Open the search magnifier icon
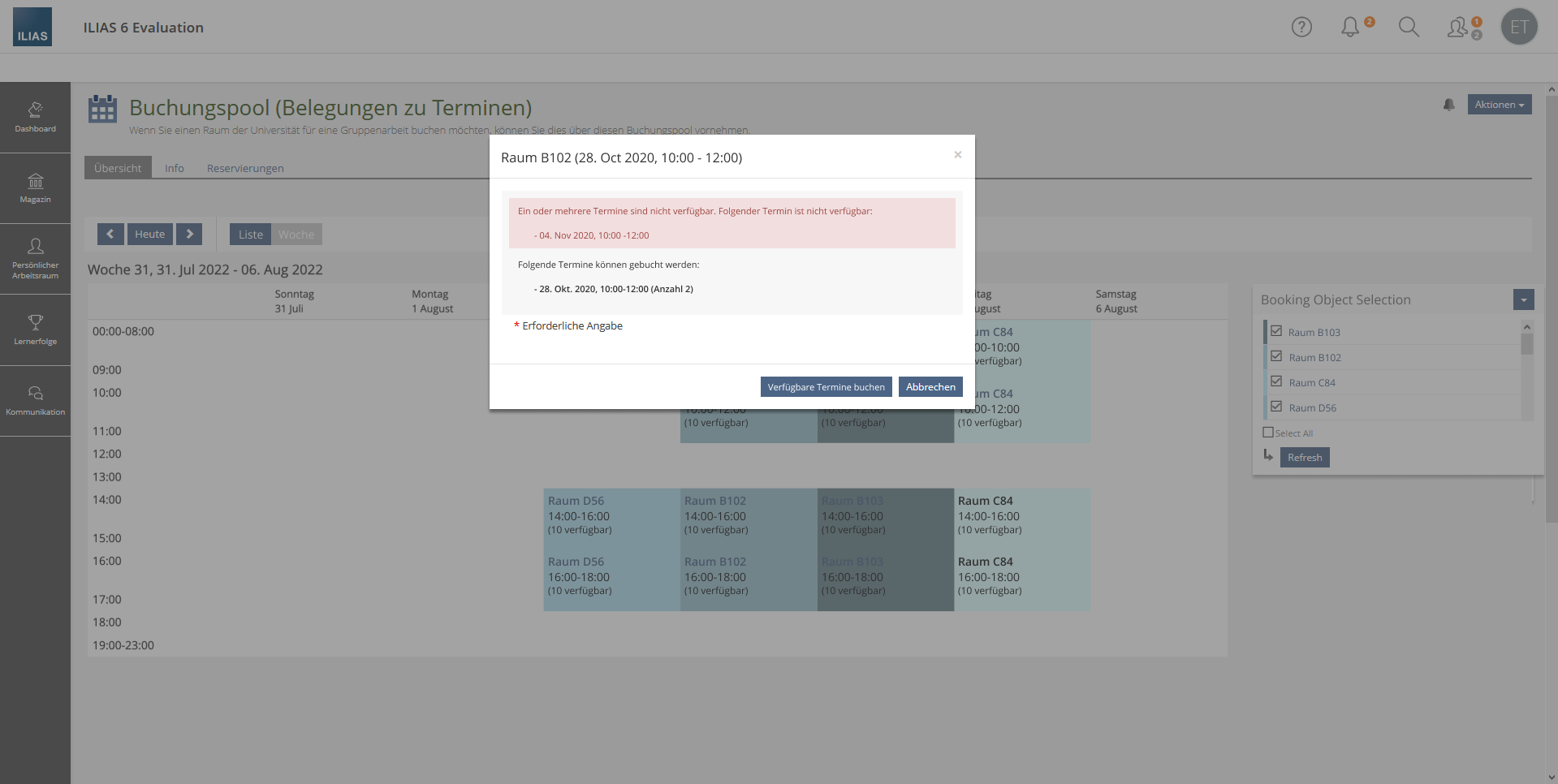 1409,27
